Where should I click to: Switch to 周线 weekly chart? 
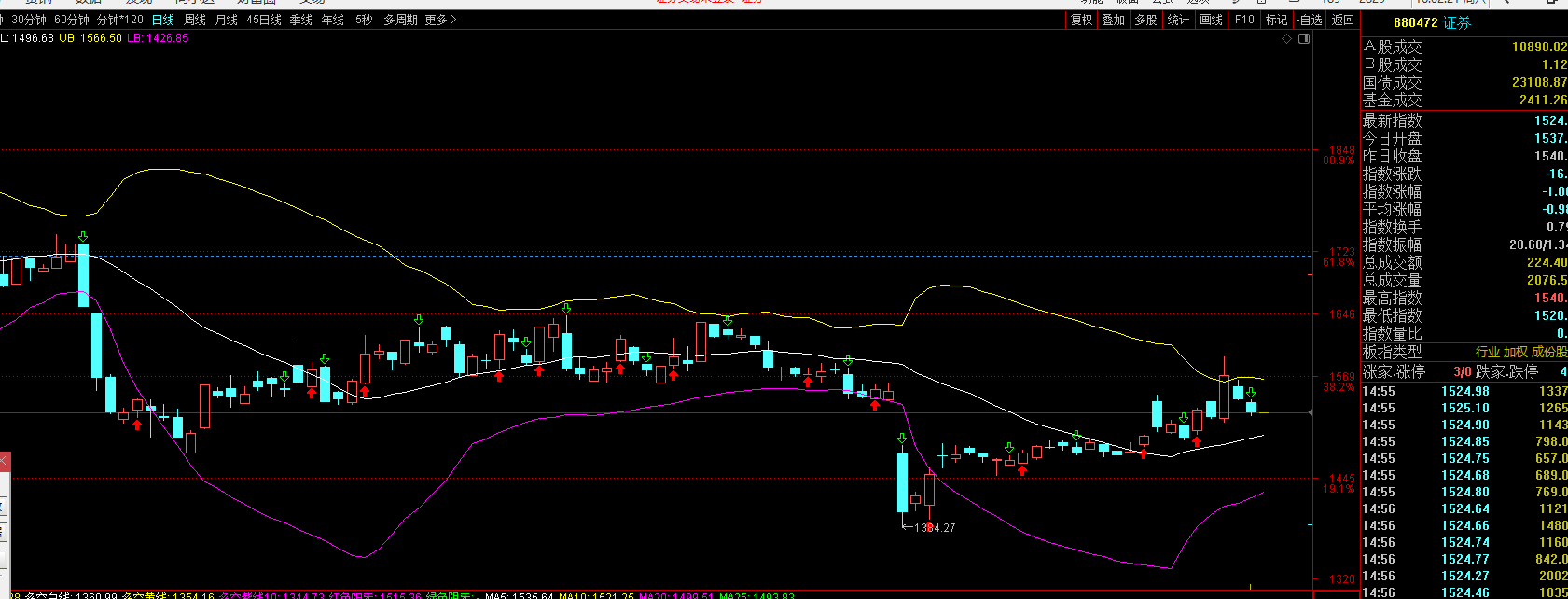point(195,20)
